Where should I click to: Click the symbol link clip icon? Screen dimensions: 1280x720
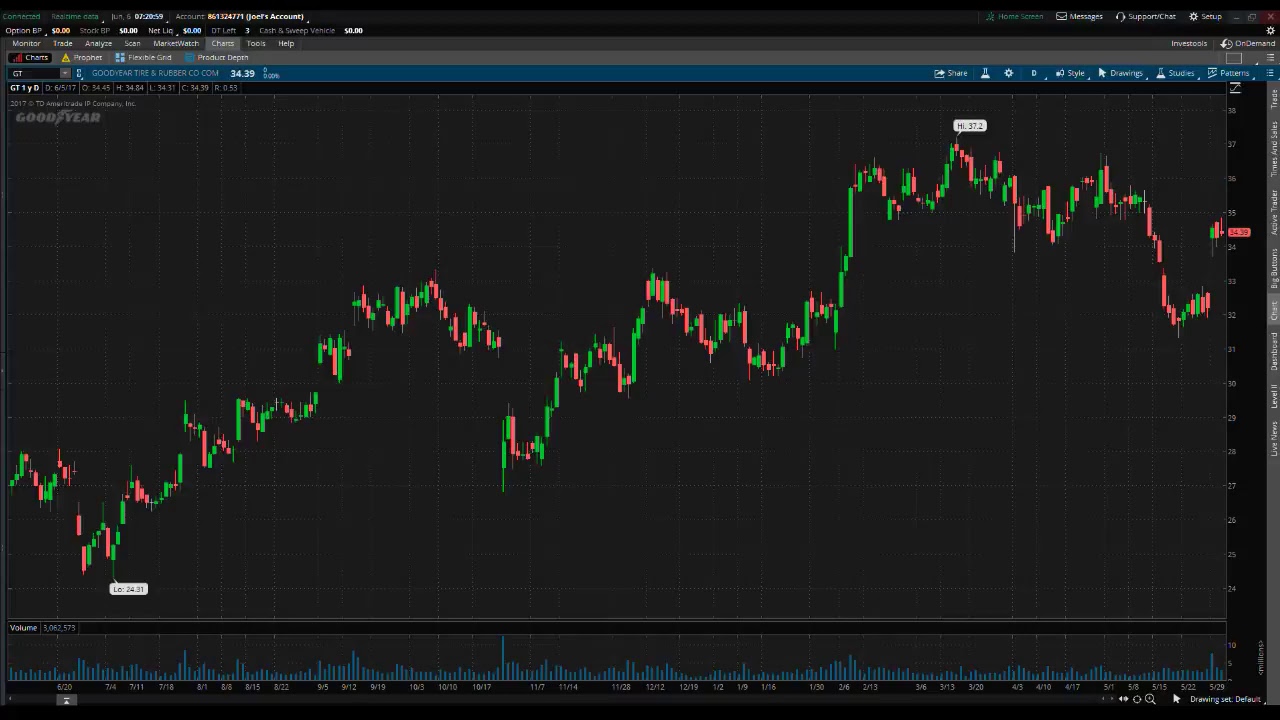click(80, 73)
